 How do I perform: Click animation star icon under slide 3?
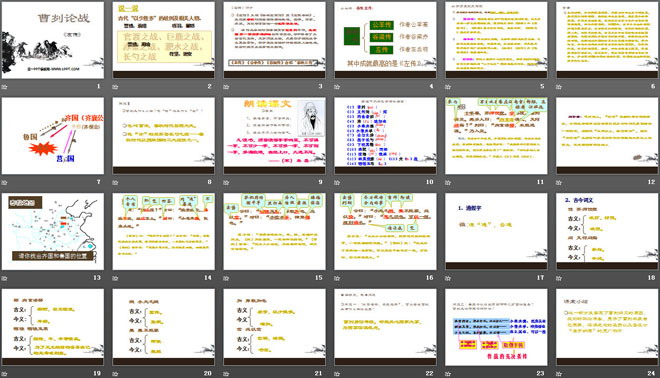coord(226,87)
